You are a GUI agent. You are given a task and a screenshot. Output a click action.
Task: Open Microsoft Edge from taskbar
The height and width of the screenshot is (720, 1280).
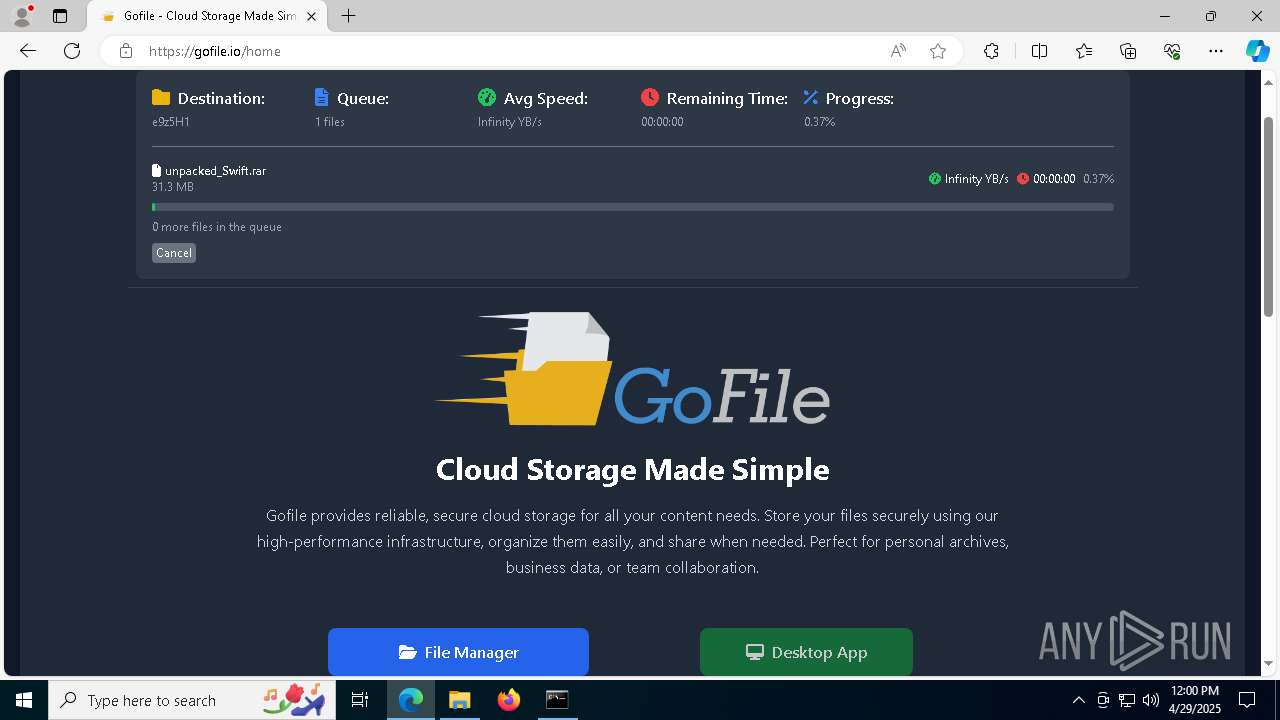411,700
